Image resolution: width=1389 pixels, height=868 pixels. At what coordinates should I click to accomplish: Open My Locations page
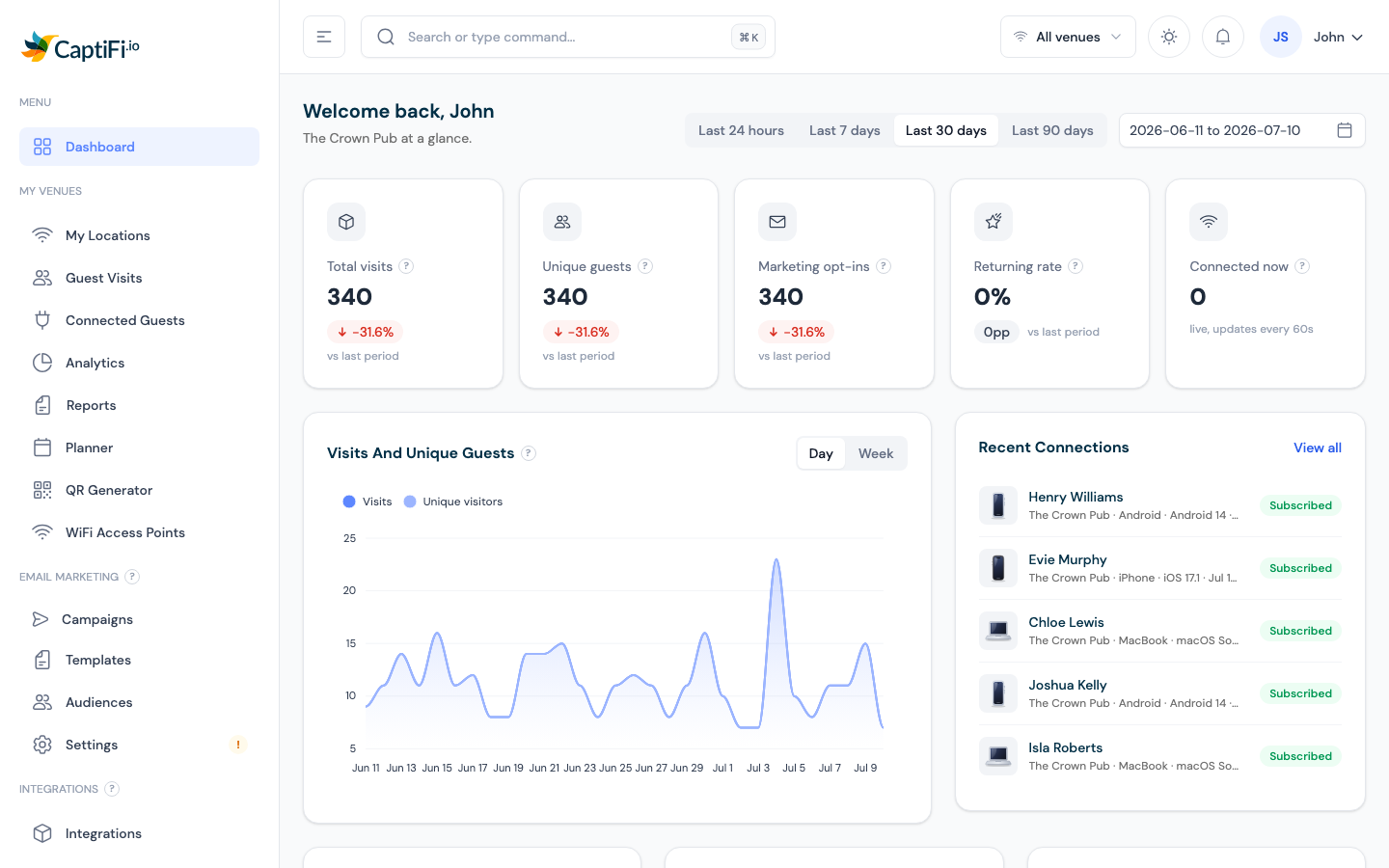point(139,235)
